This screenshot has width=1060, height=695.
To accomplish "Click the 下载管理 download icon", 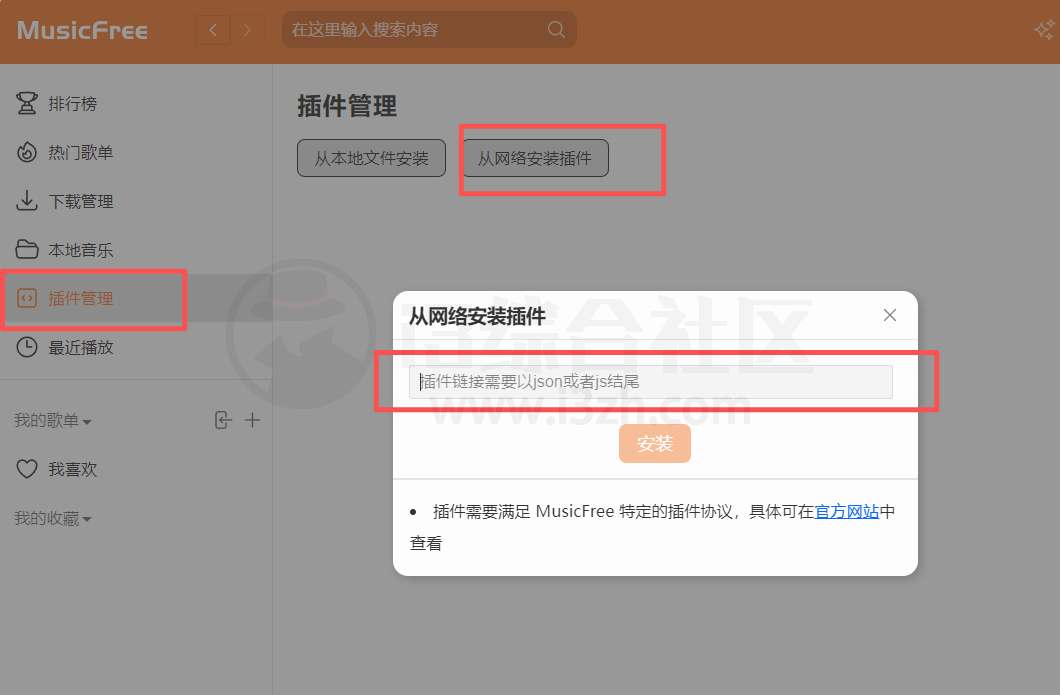I will tap(25, 200).
